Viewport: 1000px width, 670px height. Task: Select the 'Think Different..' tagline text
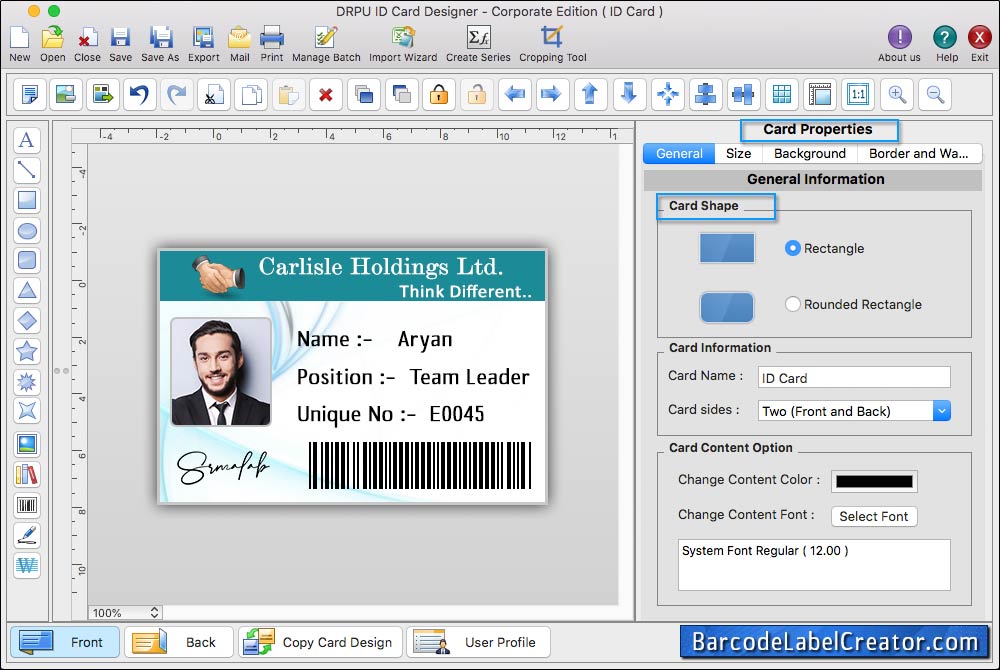click(465, 291)
